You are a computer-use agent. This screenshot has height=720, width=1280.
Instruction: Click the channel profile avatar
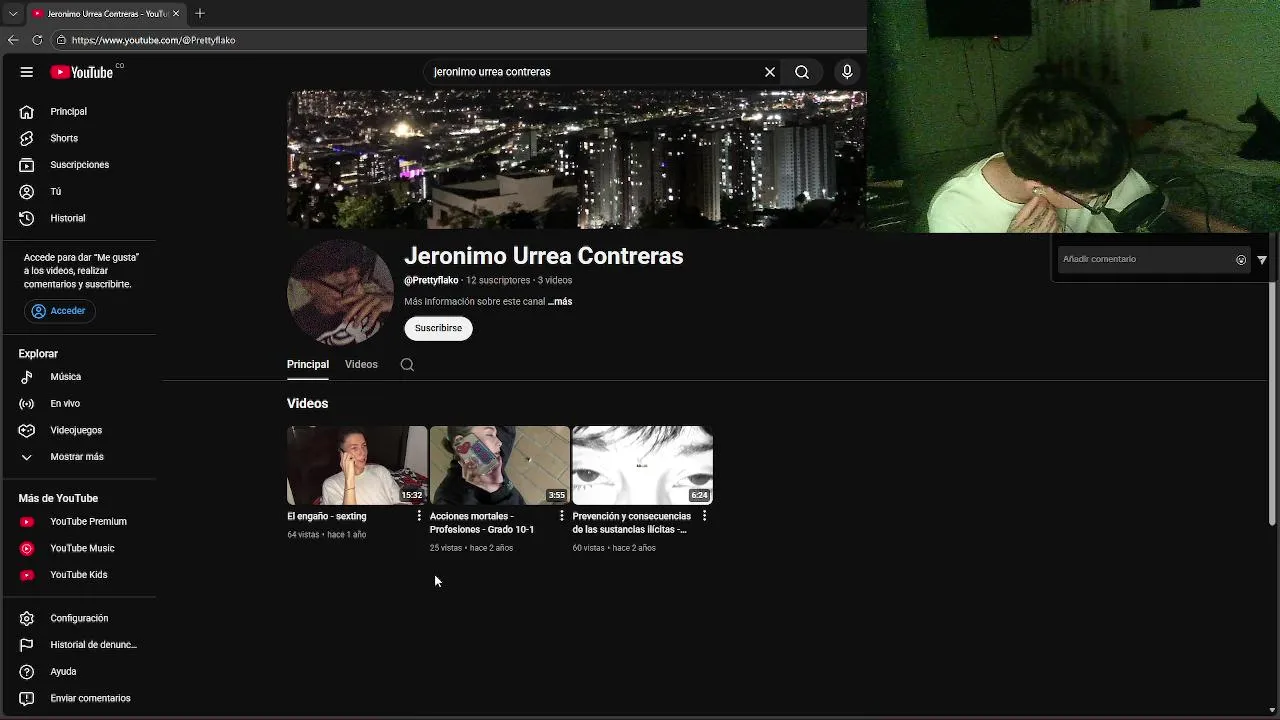point(340,292)
